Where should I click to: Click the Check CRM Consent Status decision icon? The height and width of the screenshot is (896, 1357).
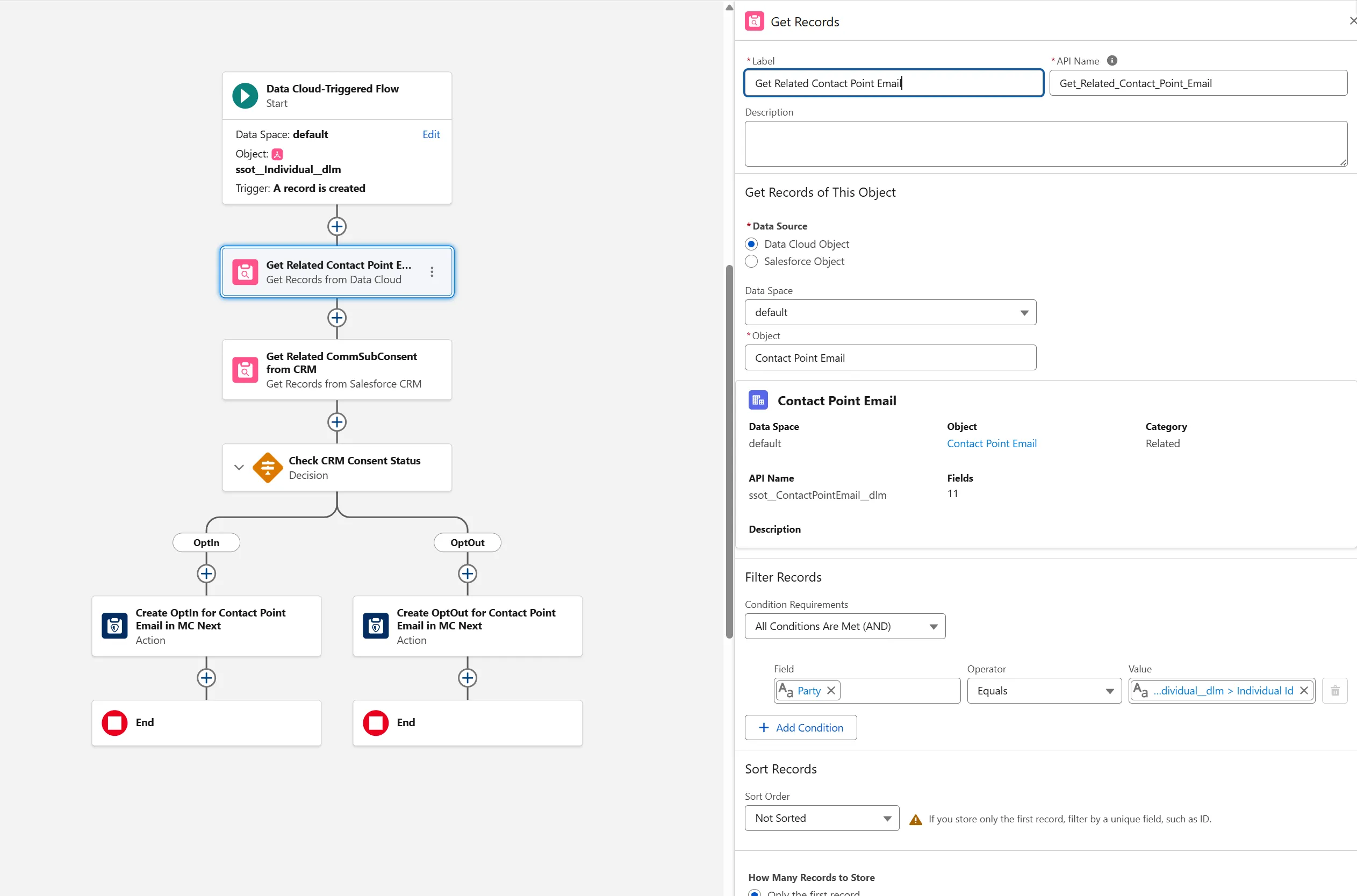(x=268, y=468)
